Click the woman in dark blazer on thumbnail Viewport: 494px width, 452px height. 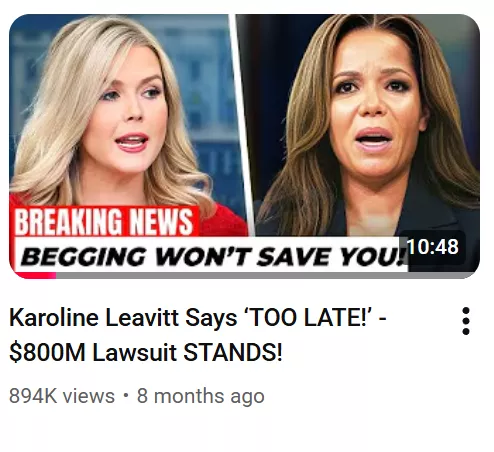(x=370, y=127)
